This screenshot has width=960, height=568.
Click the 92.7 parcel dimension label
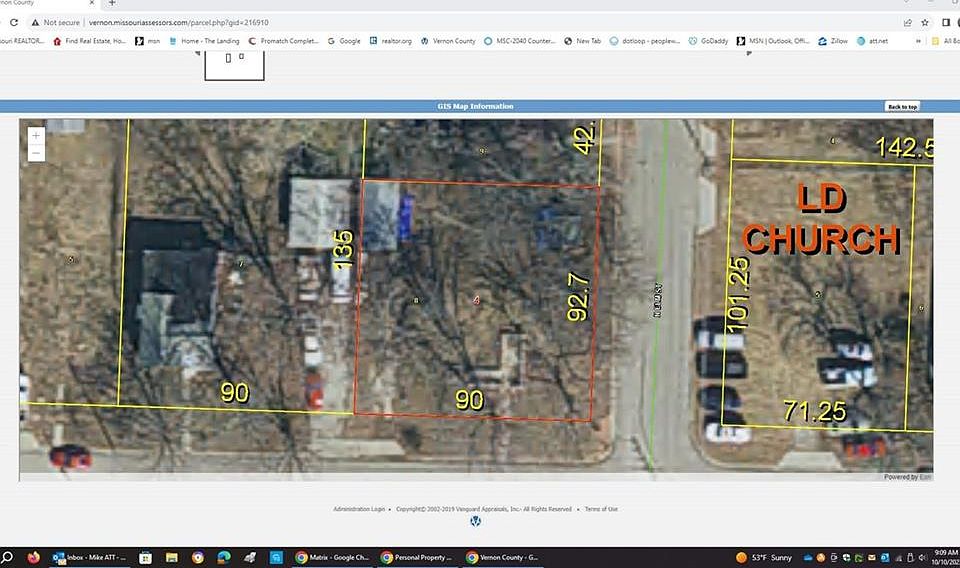point(579,296)
